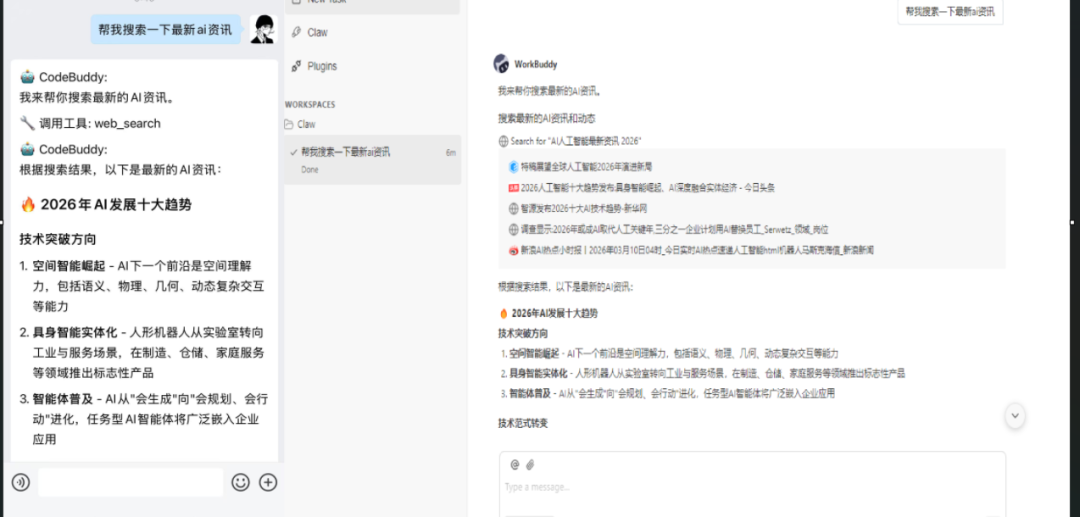Click the scroll-to-bottom chevron button
The width and height of the screenshot is (1080, 517).
coord(1015,415)
